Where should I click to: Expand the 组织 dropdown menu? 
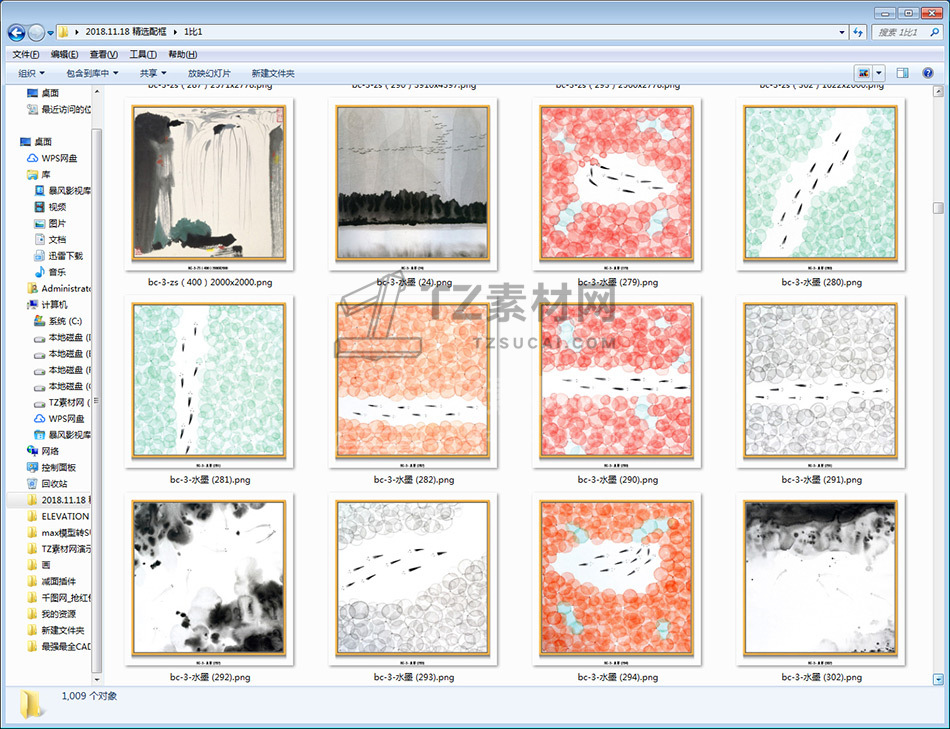tap(31, 73)
